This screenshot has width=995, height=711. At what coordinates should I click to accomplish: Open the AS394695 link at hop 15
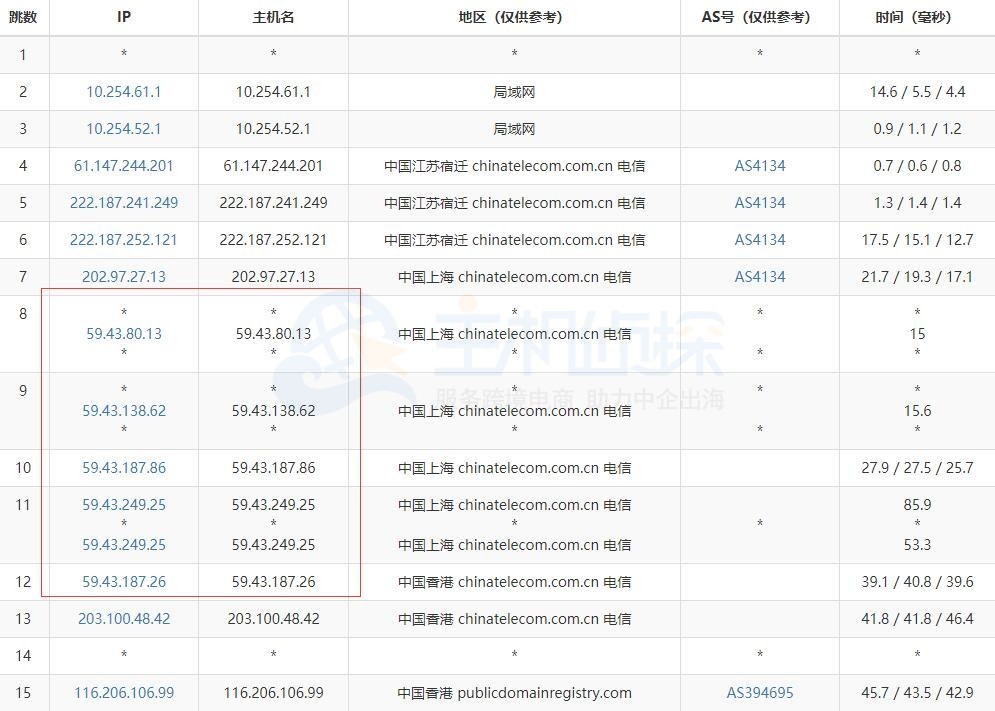point(759,692)
